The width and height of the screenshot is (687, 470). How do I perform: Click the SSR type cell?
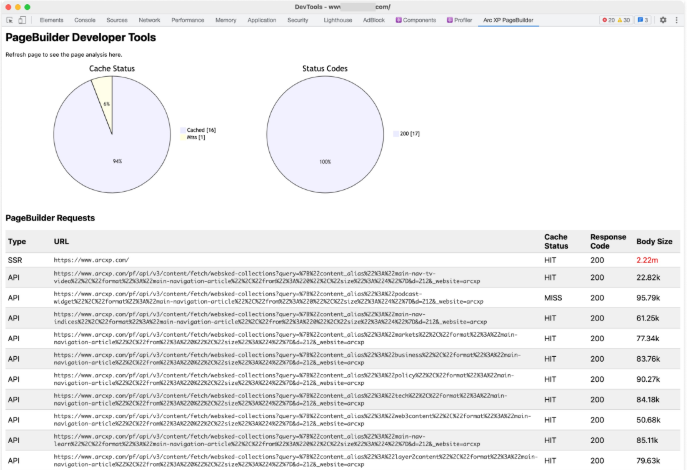pos(15,260)
